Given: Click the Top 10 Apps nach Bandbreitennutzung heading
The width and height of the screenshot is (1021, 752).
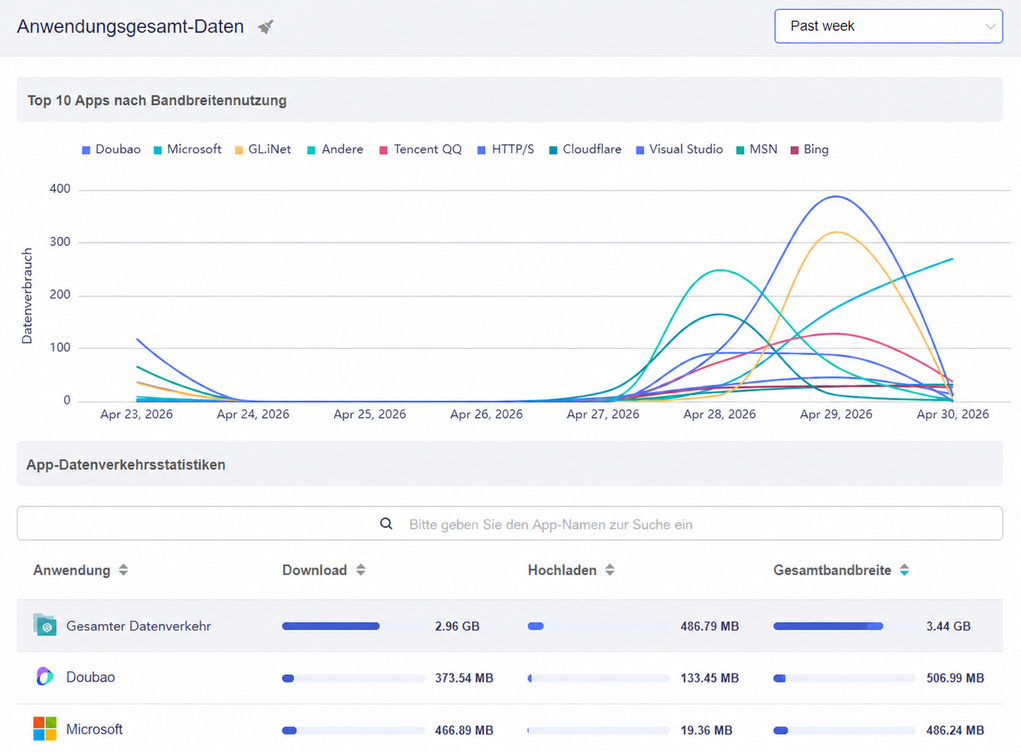Looking at the screenshot, I should pyautogui.click(x=157, y=100).
